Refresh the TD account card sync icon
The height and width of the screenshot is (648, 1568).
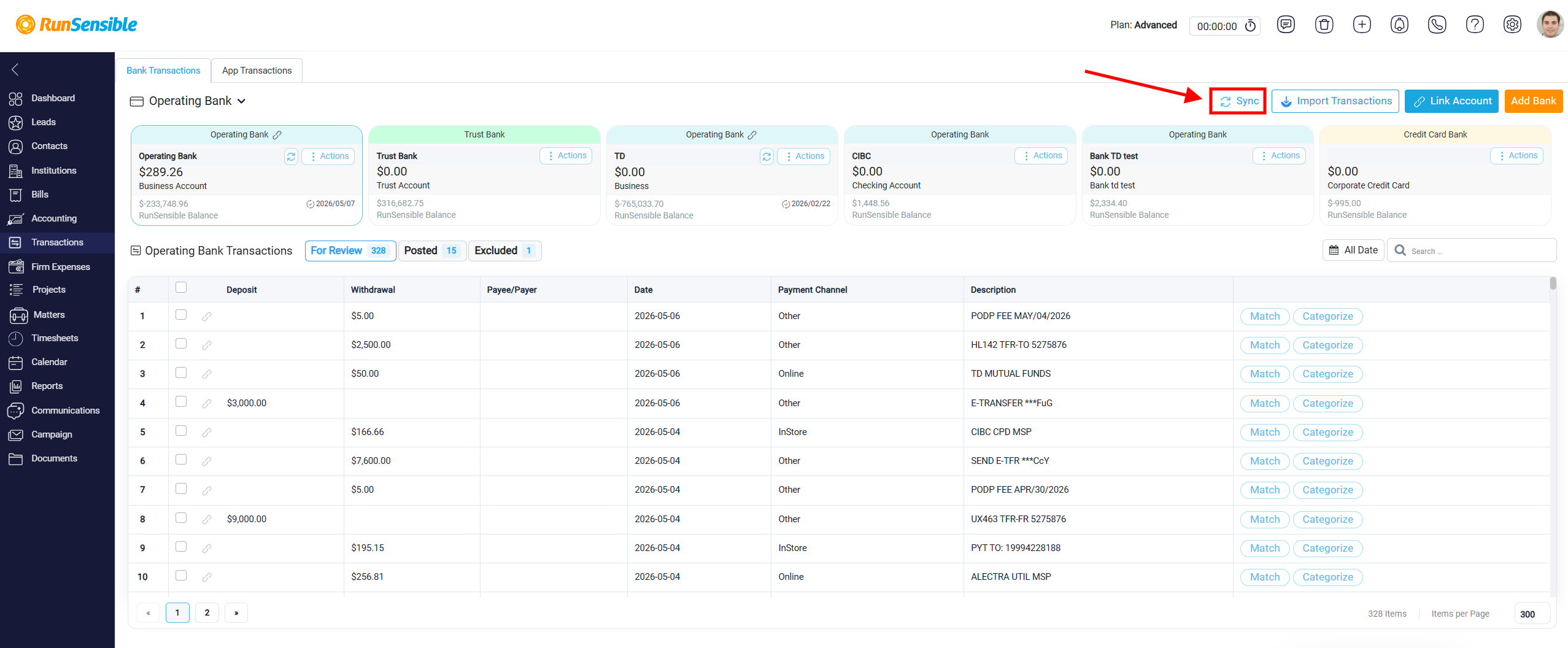767,156
